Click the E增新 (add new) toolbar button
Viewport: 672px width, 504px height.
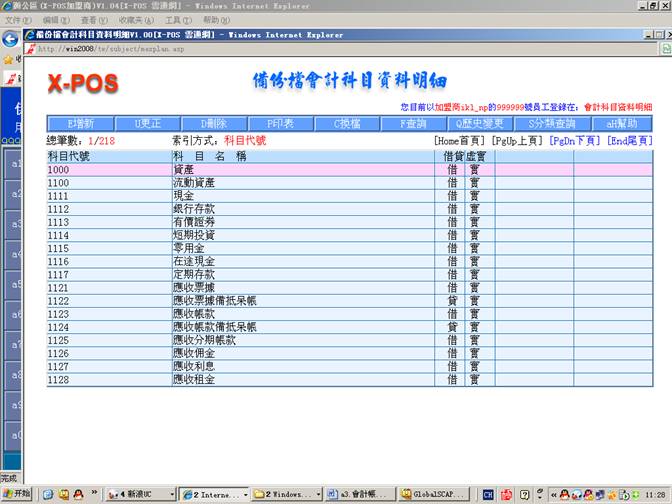[81, 124]
